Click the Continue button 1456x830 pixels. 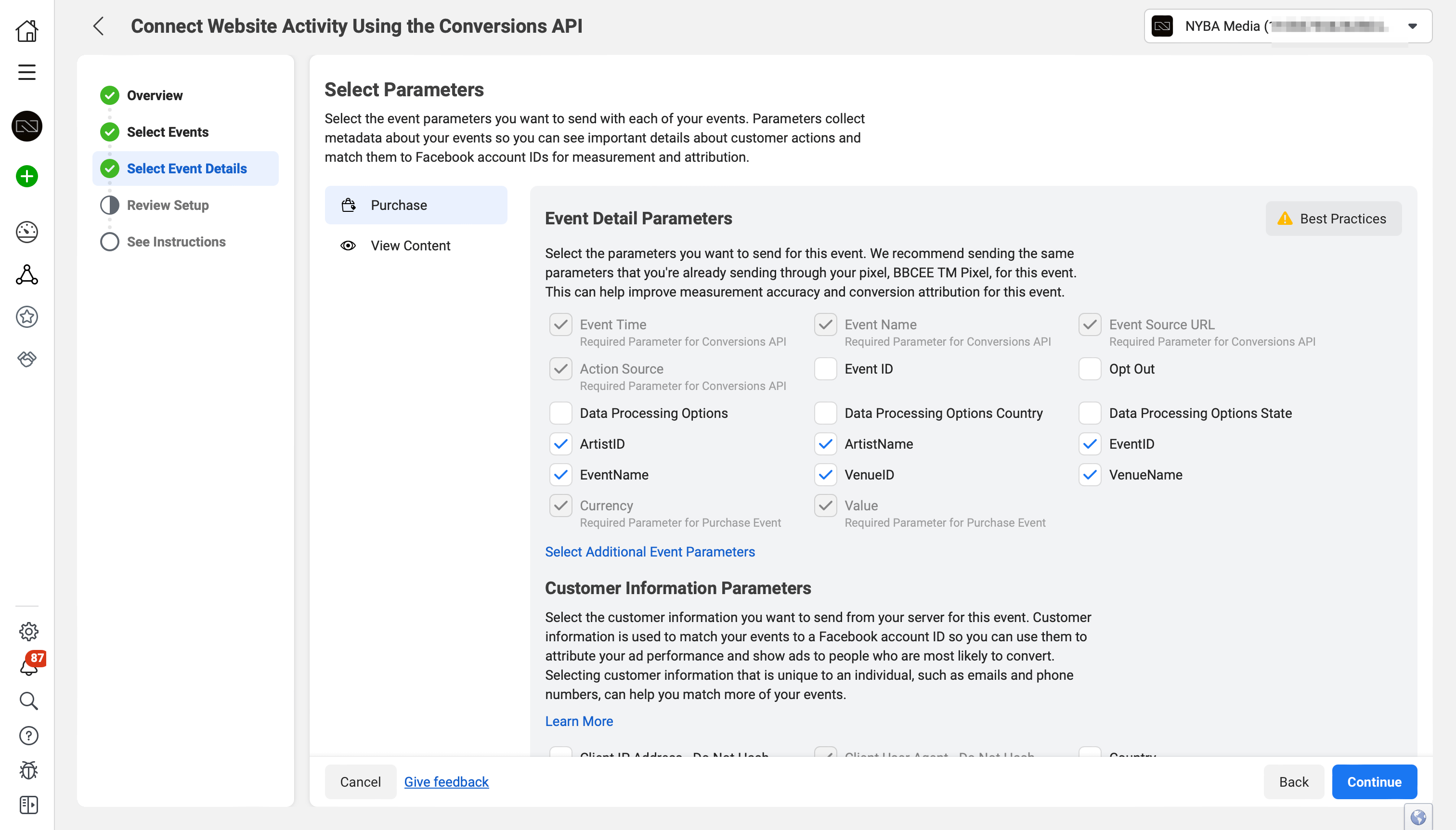pyautogui.click(x=1374, y=781)
